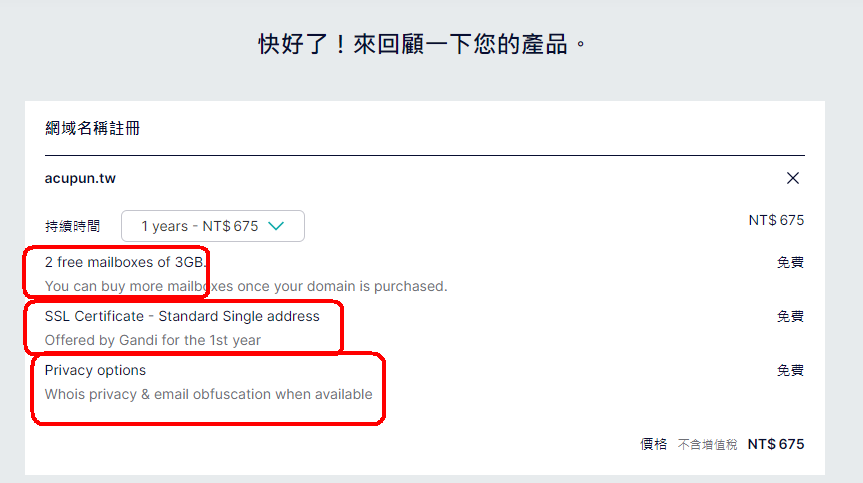This screenshot has height=483, width=863.
Task: Click the teal chevron in the duration selector
Action: point(276,226)
